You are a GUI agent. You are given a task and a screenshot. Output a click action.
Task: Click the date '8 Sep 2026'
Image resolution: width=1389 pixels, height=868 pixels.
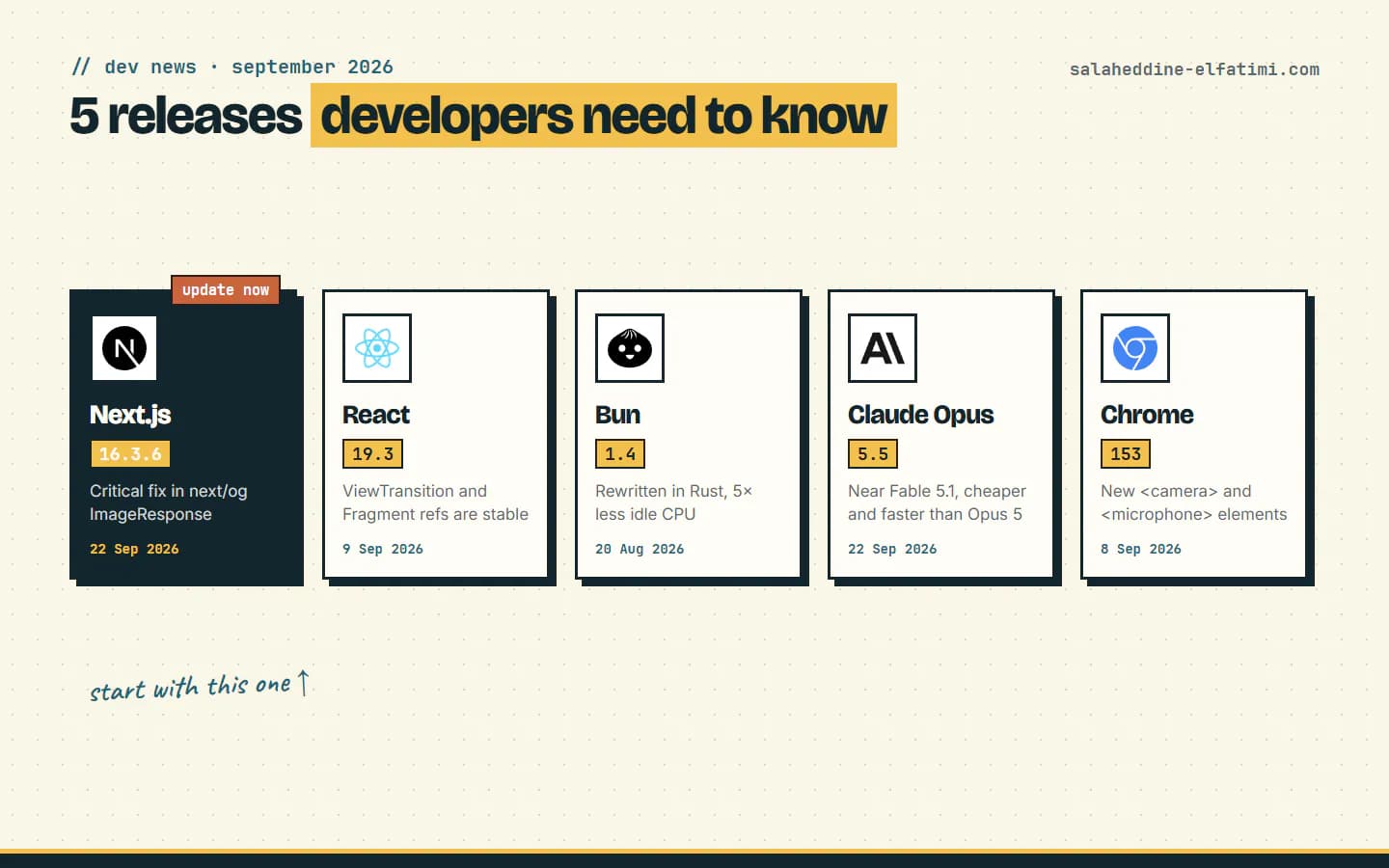click(x=1141, y=549)
